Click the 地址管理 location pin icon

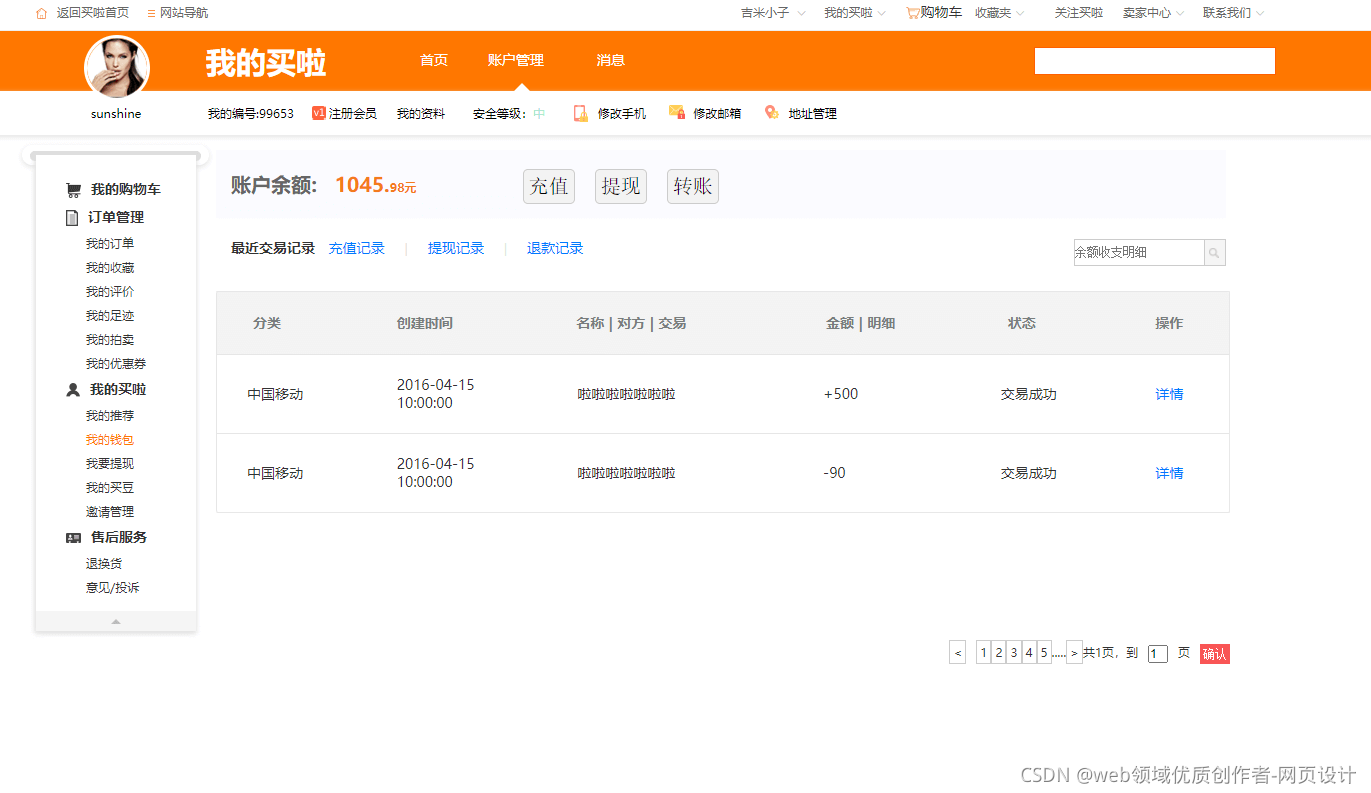coord(771,113)
